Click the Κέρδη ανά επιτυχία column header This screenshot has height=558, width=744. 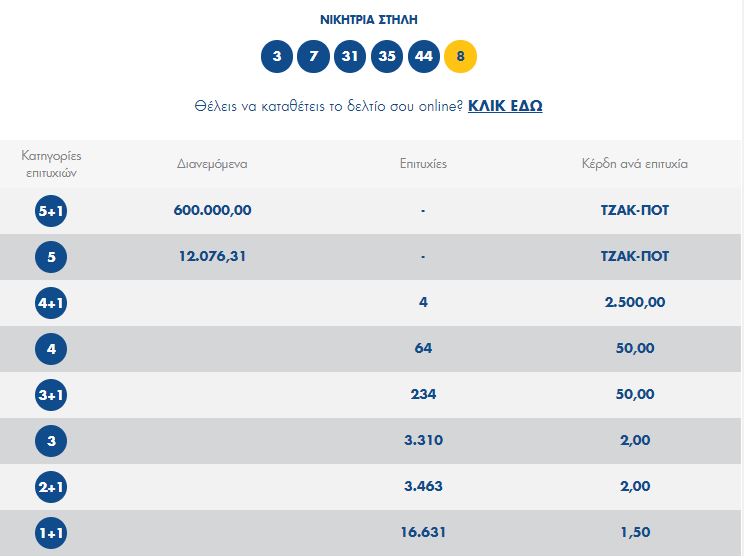point(635,163)
